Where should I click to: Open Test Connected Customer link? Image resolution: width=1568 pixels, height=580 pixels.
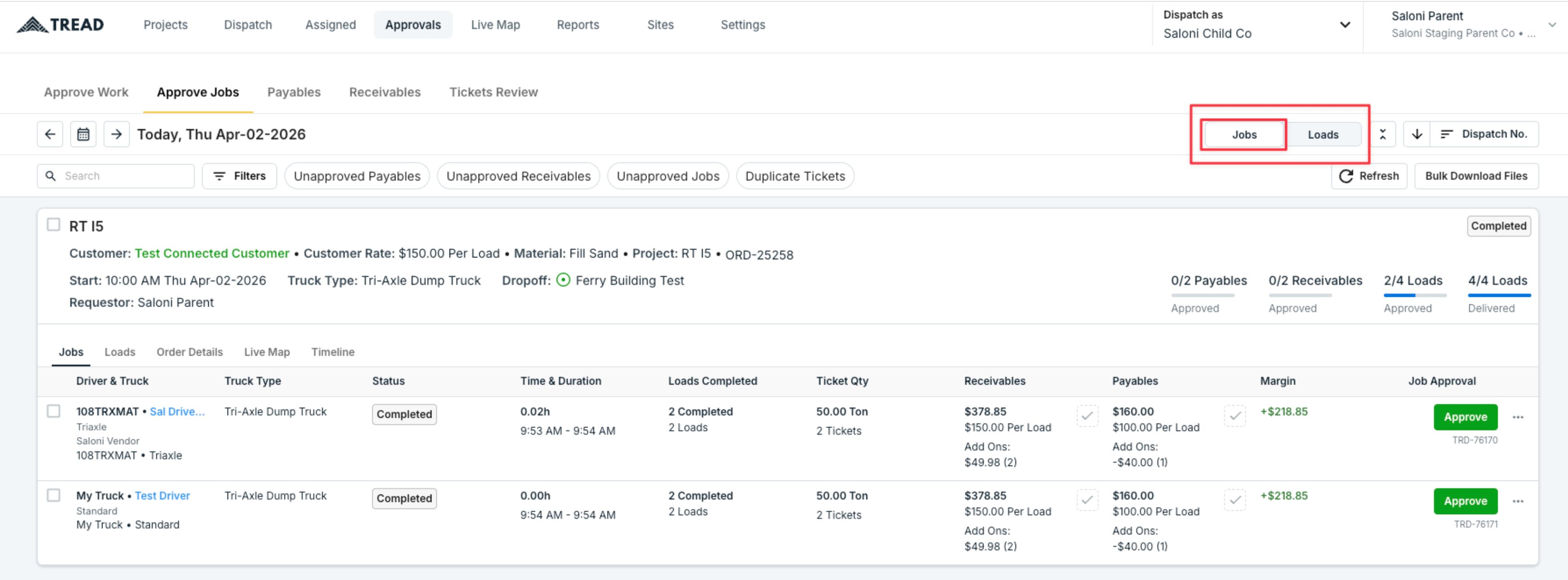212,253
